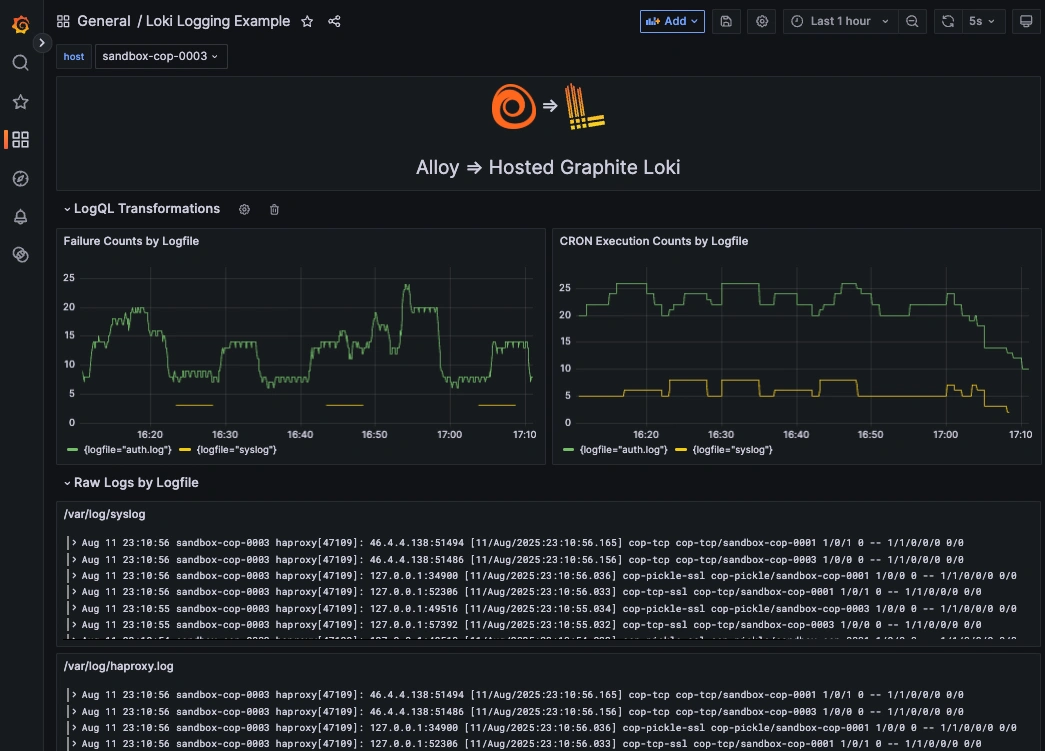Expand the haproxy.log line with port 51494

[73, 695]
